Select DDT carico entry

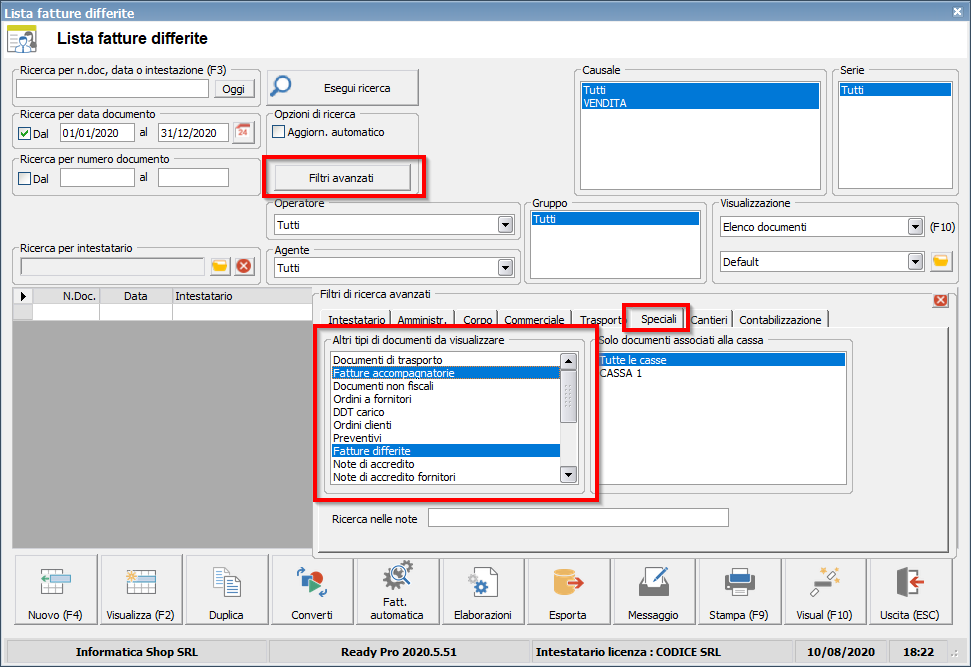[446, 412]
